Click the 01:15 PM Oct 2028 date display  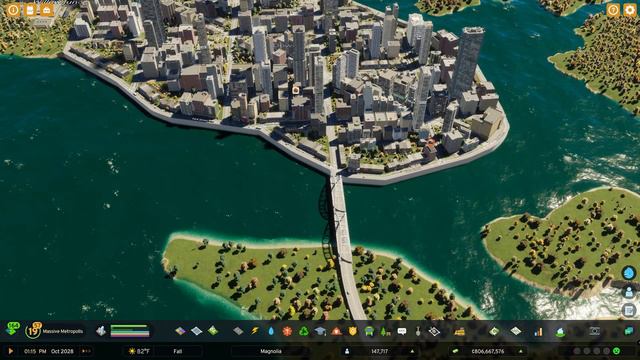tap(49, 351)
